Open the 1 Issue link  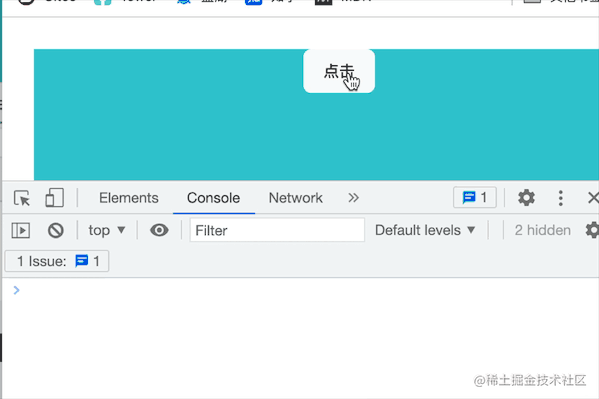[x=57, y=261]
